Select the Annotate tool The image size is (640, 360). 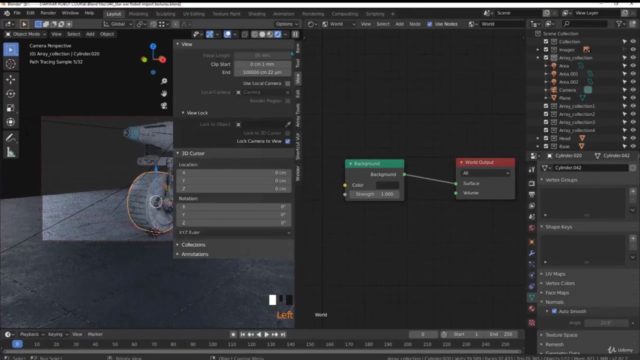[11, 138]
